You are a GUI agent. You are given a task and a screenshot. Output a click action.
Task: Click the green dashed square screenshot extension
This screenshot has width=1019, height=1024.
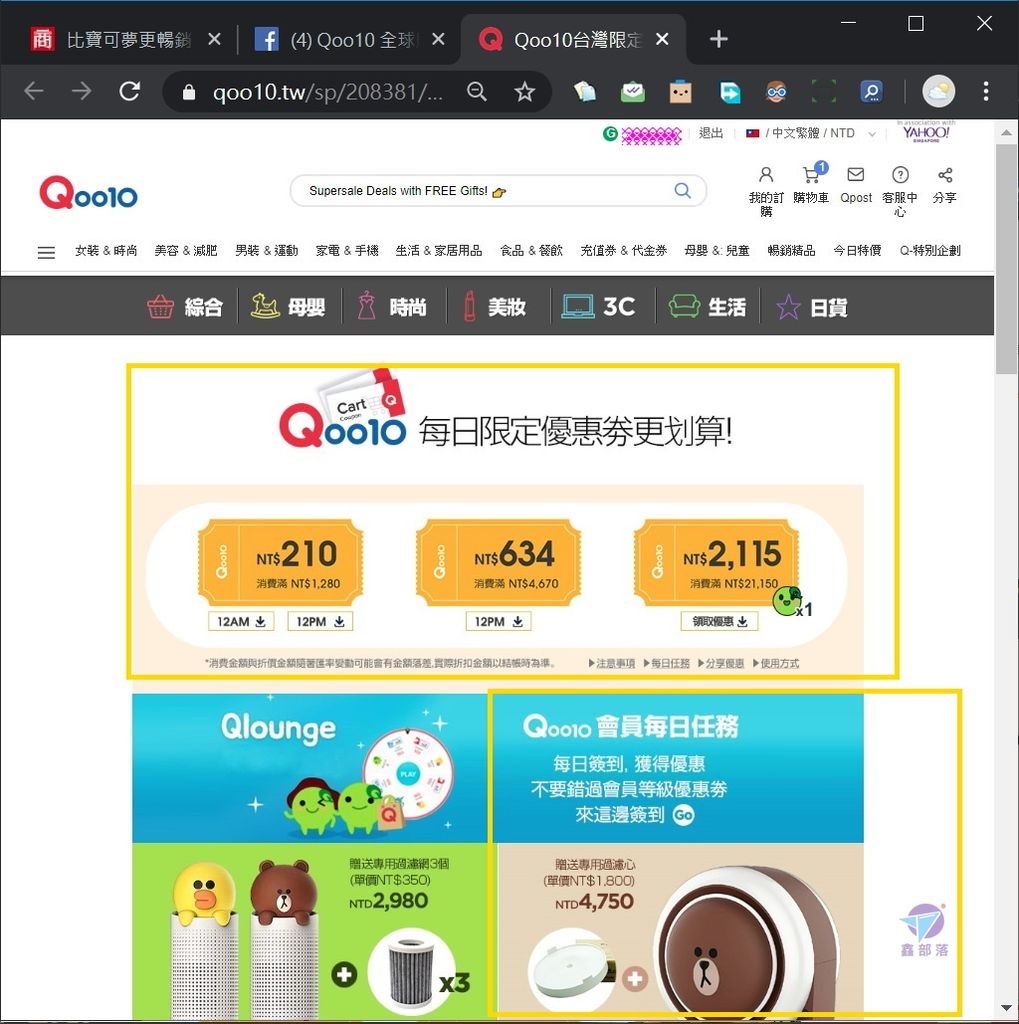tap(823, 92)
